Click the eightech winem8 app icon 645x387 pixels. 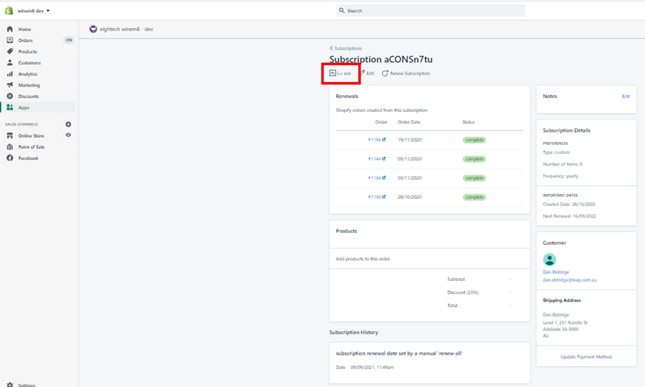tap(93, 29)
